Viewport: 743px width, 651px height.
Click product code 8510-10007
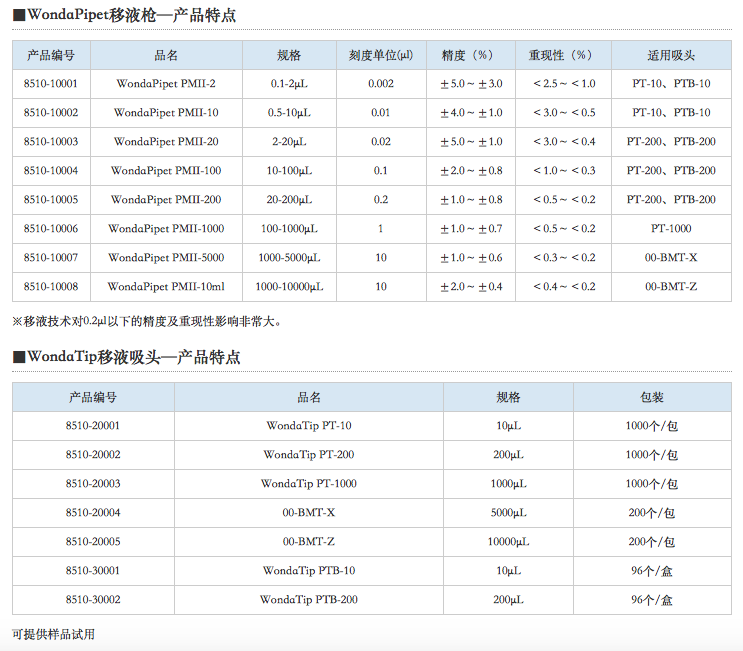click(x=51, y=257)
